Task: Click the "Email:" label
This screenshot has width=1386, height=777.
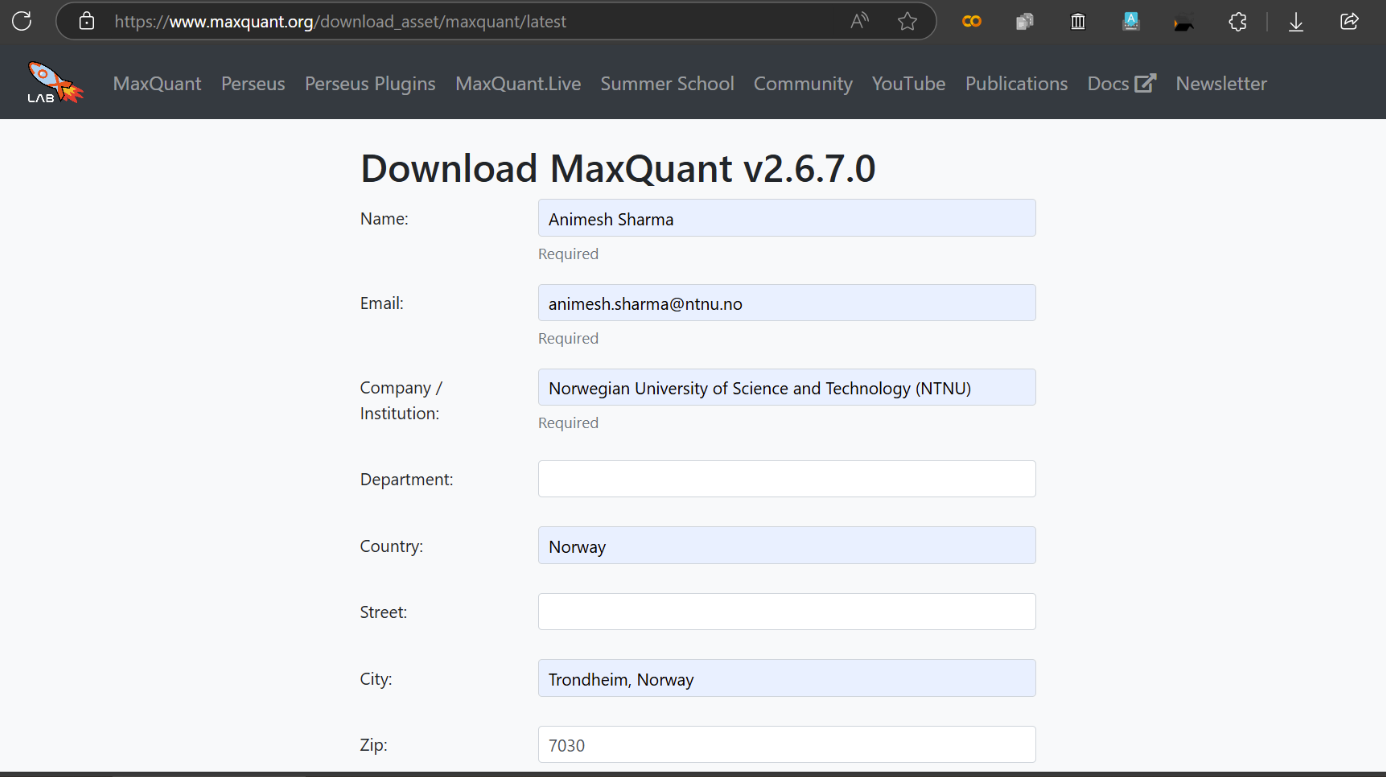Action: (382, 303)
